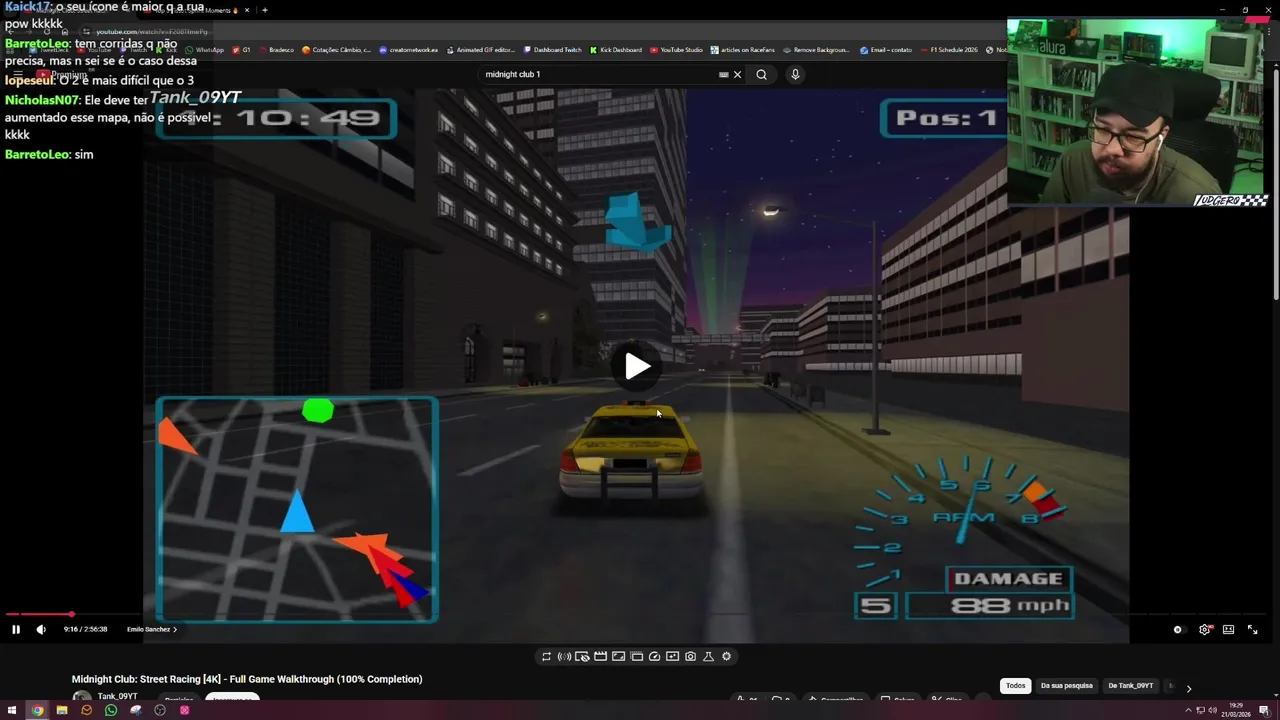Click the YouTube search magnifier button
Viewport: 1280px width, 720px height.
(x=762, y=74)
